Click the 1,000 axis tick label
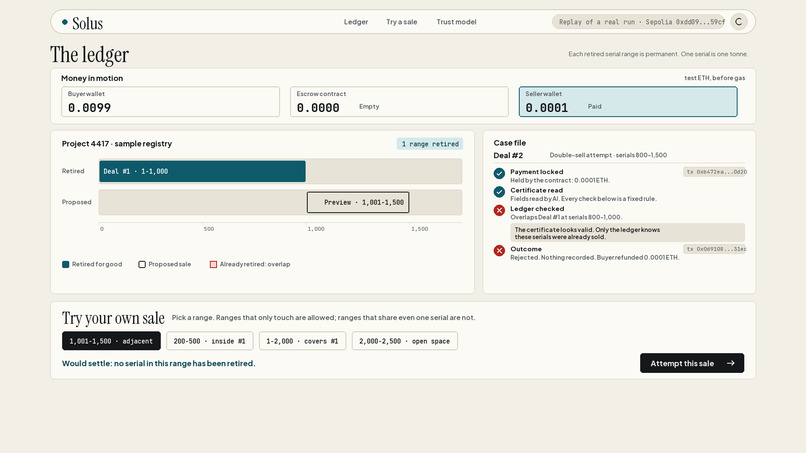The image size is (806, 453). pos(316,229)
